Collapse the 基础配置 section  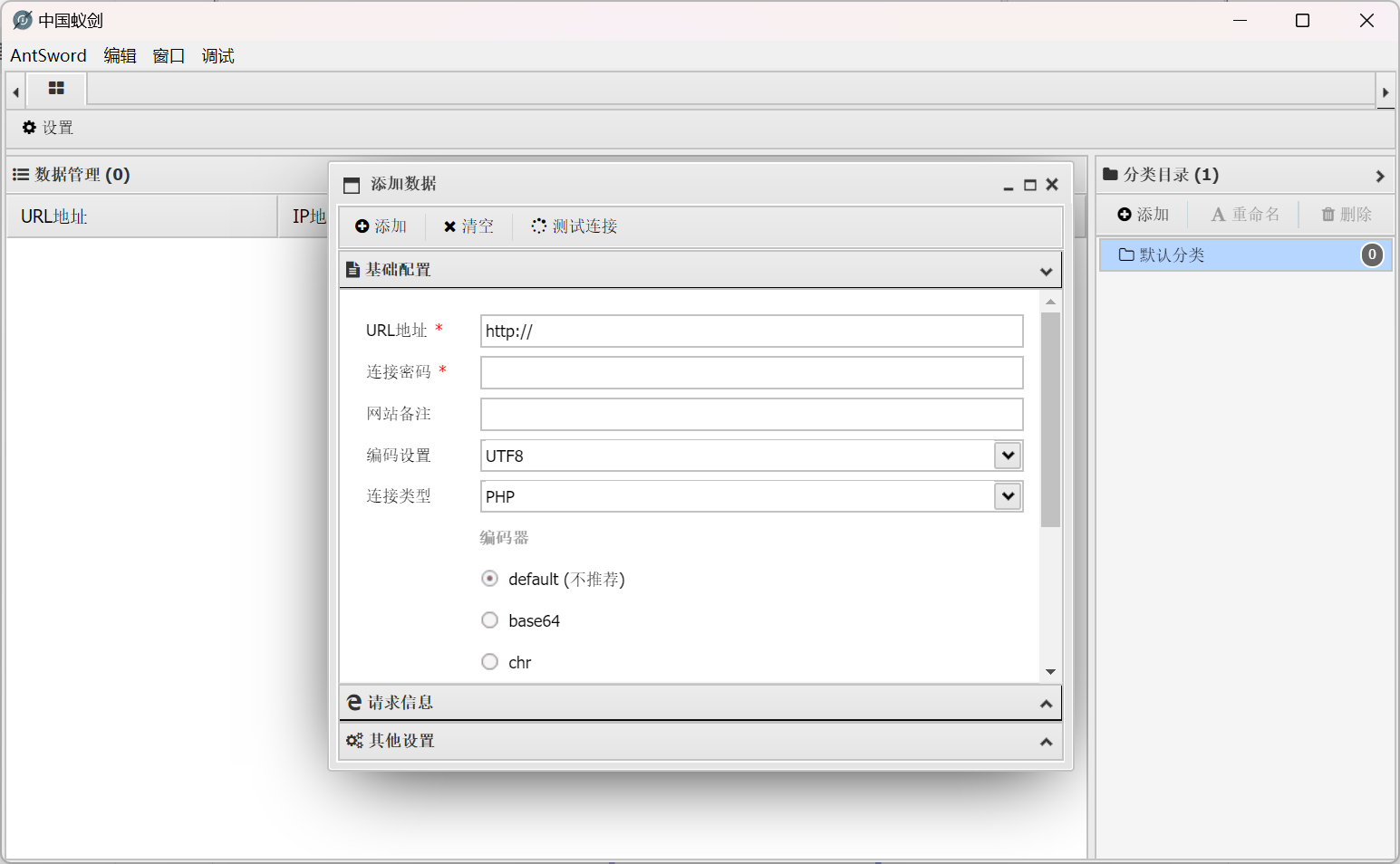[700, 270]
